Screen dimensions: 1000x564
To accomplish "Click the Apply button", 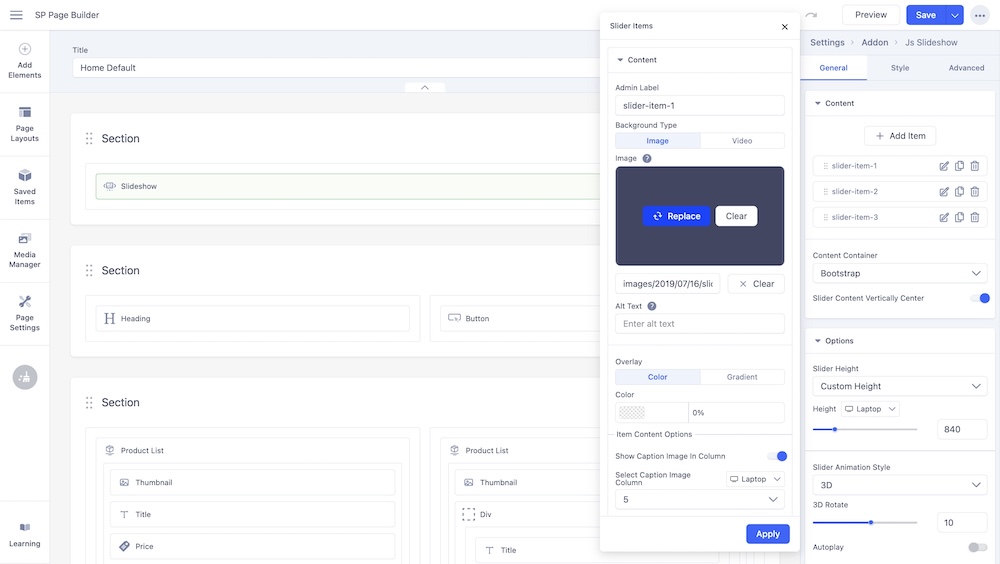I will [x=767, y=534].
